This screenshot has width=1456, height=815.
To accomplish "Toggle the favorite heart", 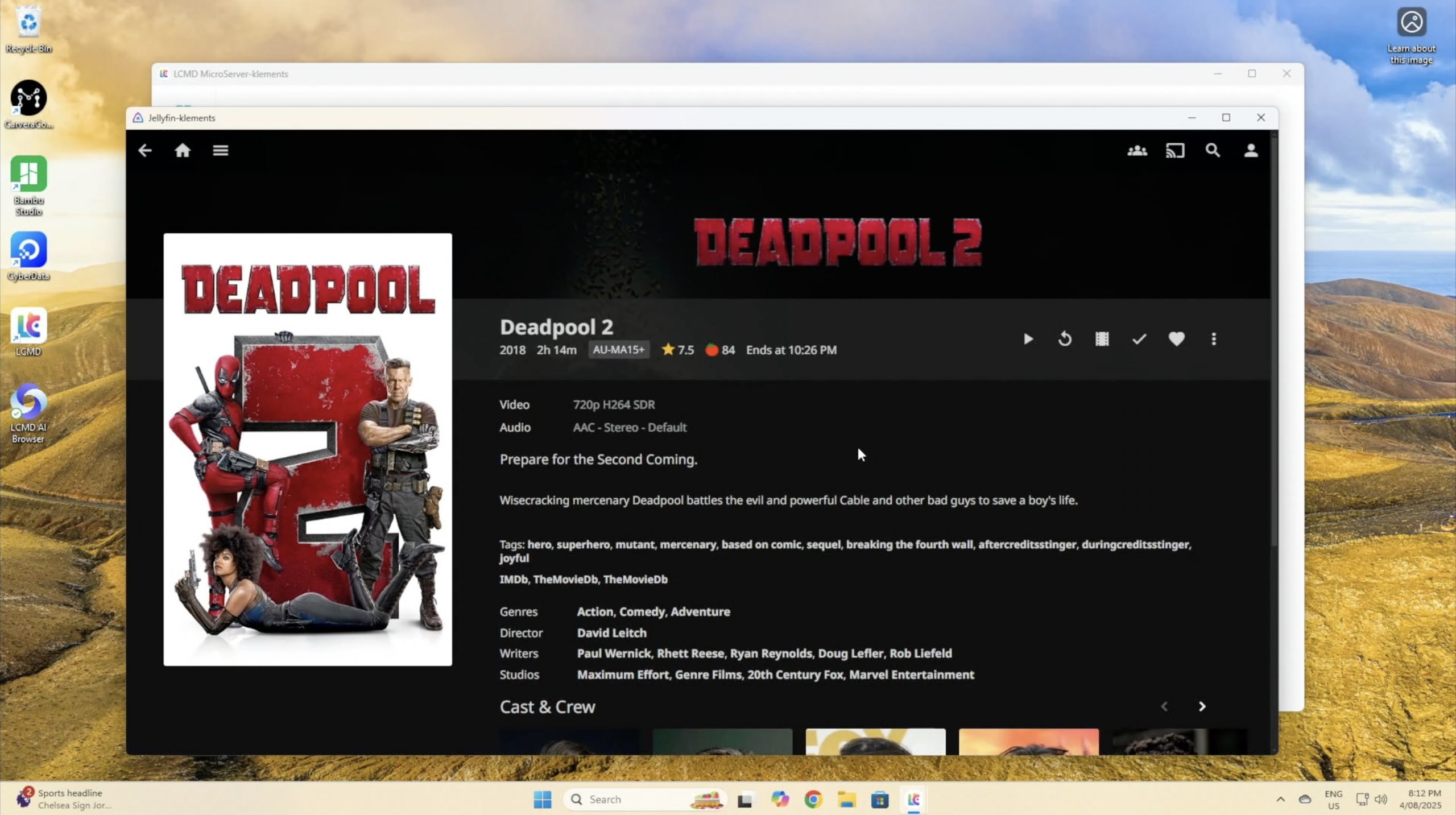I will 1176,340.
